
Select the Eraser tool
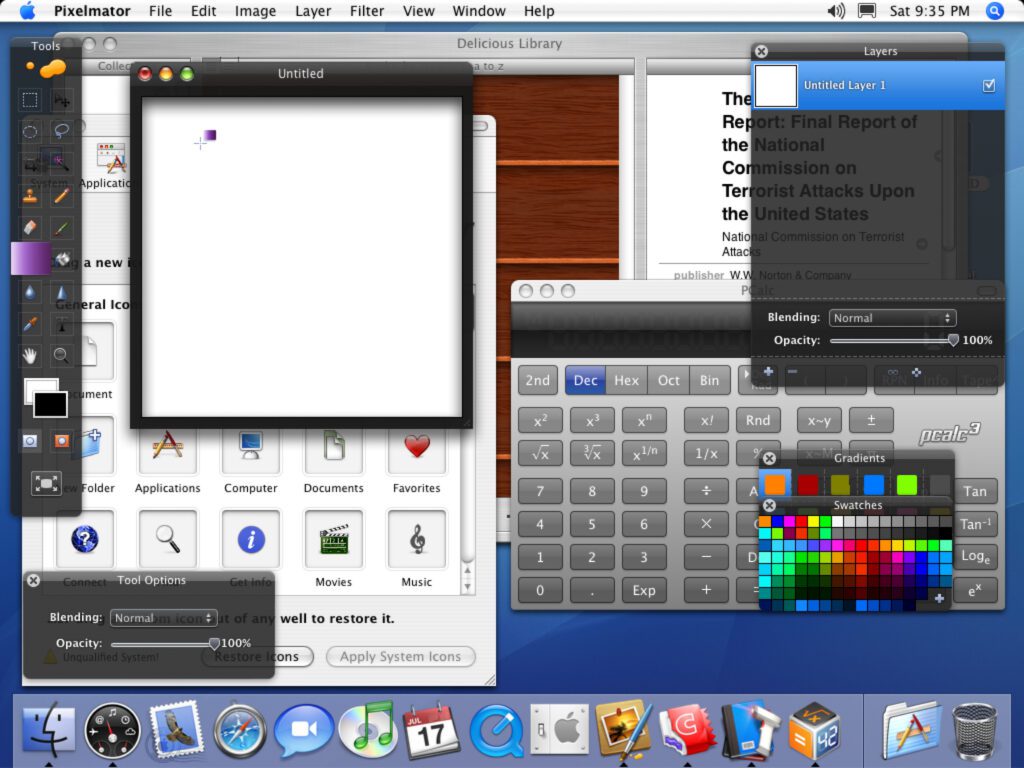(31, 228)
